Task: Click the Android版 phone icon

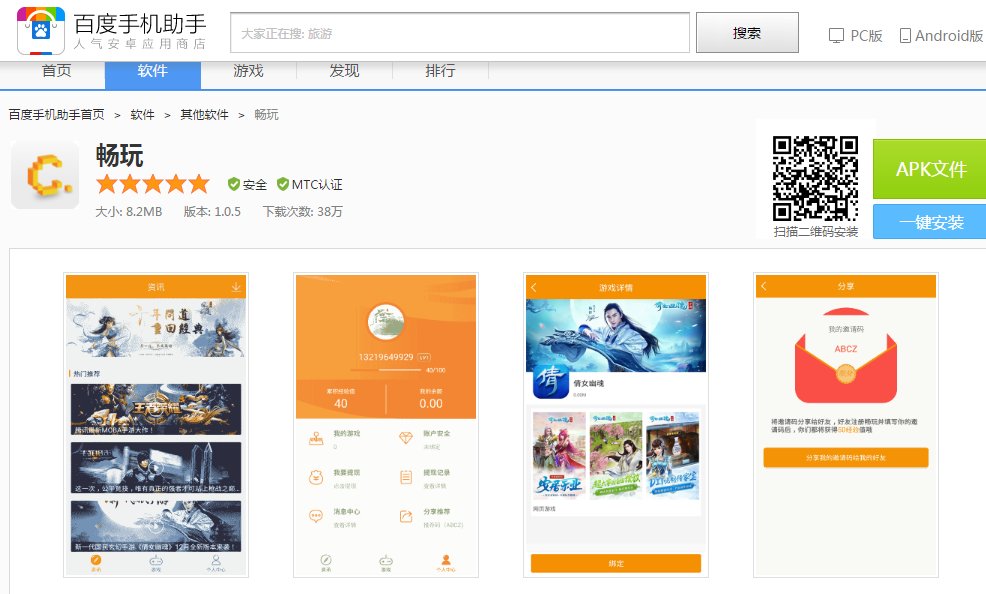Action: 905,35
